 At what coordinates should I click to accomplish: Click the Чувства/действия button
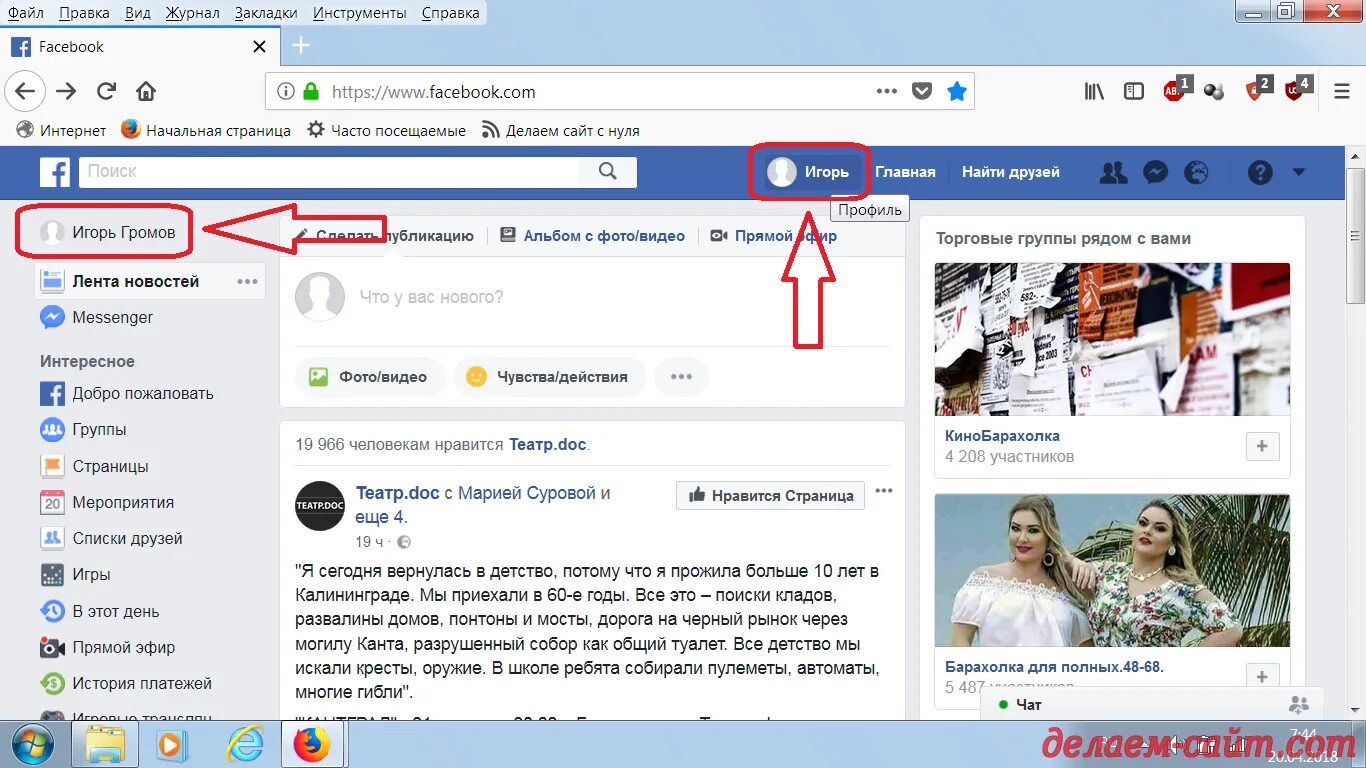coord(549,377)
